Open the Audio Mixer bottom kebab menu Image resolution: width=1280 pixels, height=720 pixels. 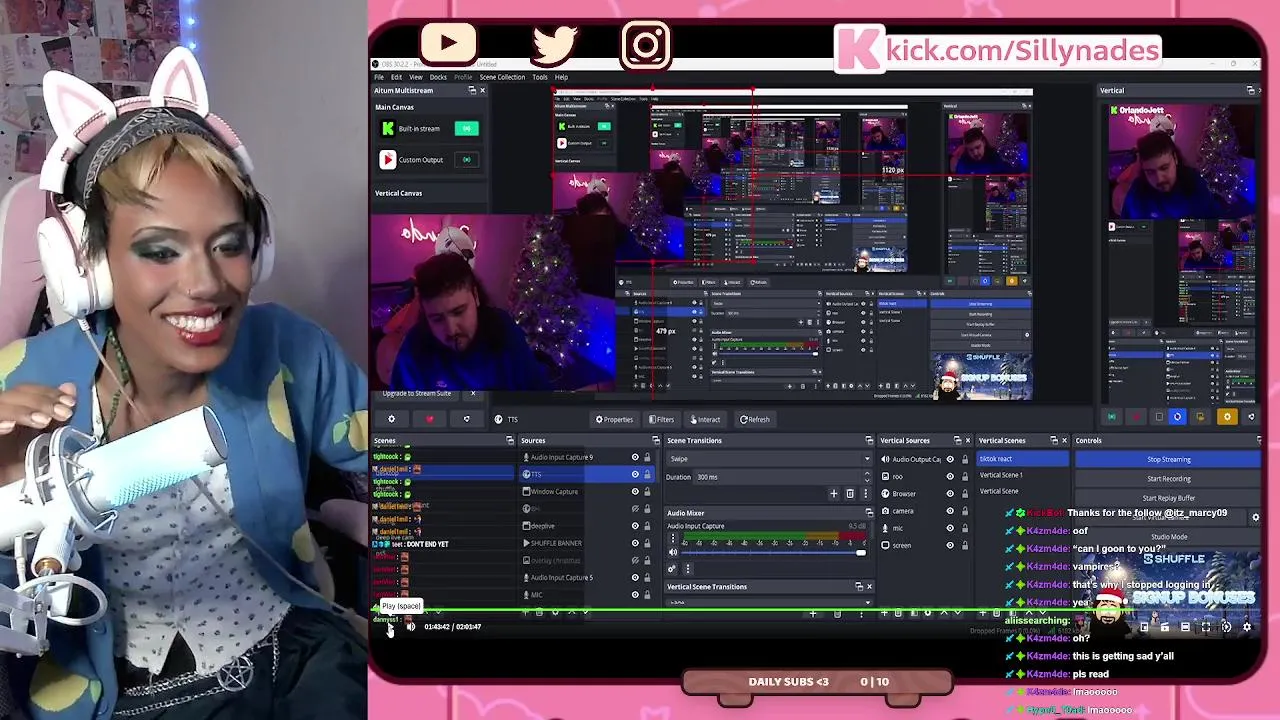click(687, 569)
